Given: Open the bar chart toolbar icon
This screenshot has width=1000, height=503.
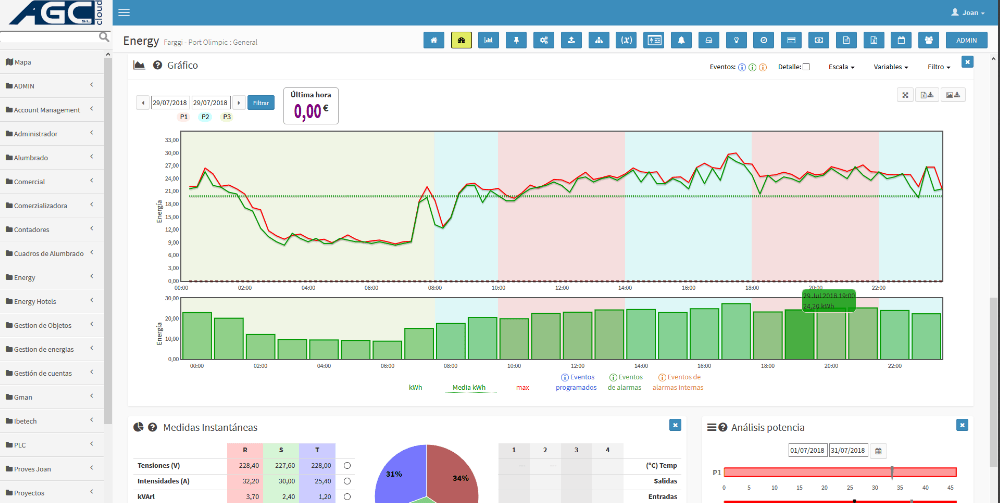Looking at the screenshot, I should (489, 40).
